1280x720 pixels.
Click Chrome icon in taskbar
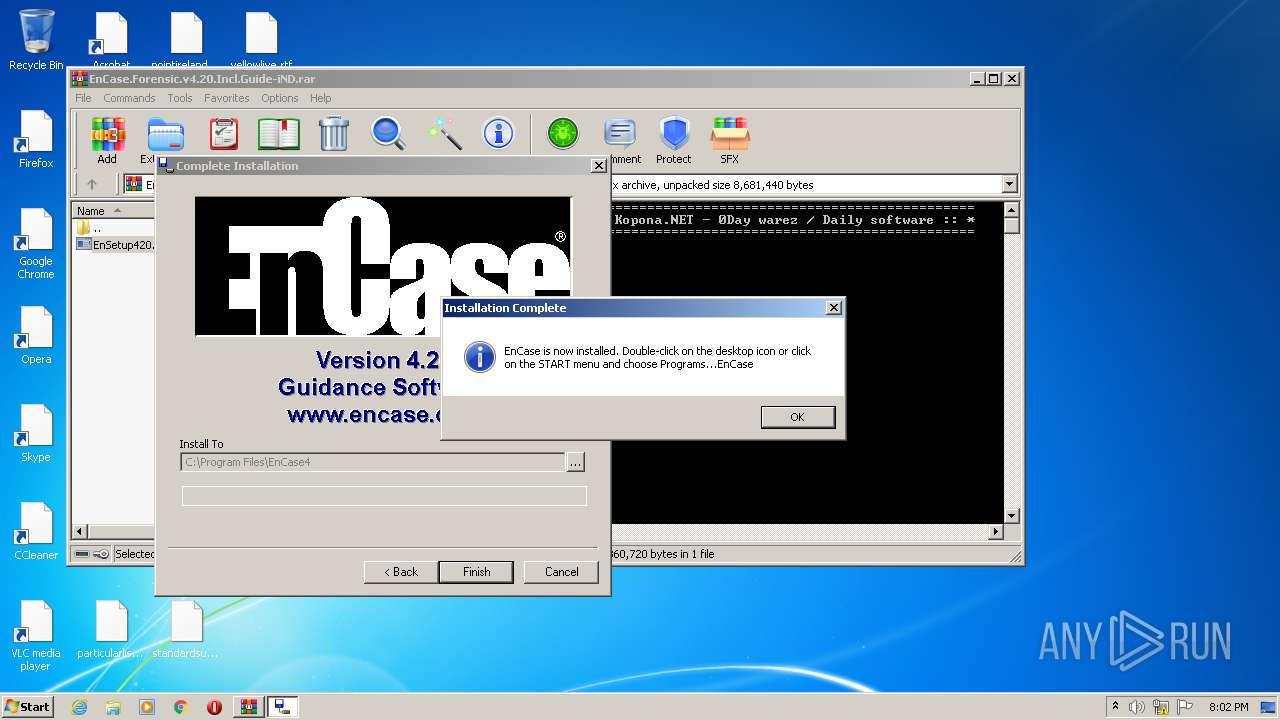181,707
